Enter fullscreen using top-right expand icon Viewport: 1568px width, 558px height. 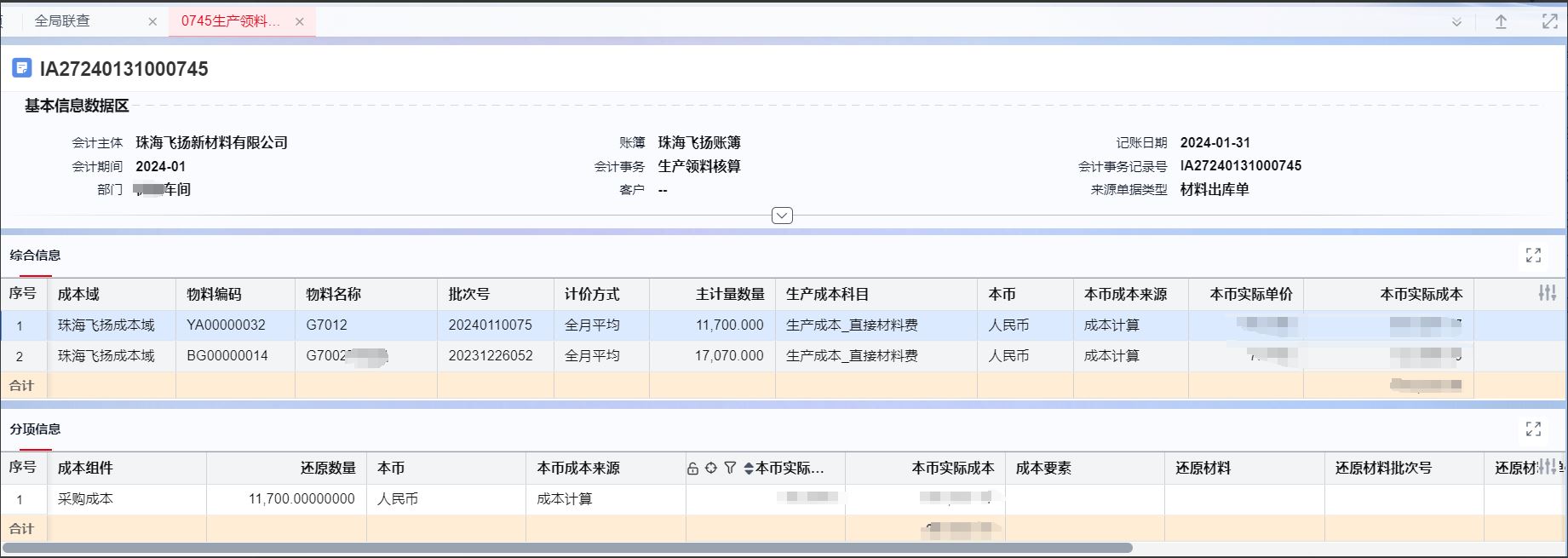point(1549,22)
